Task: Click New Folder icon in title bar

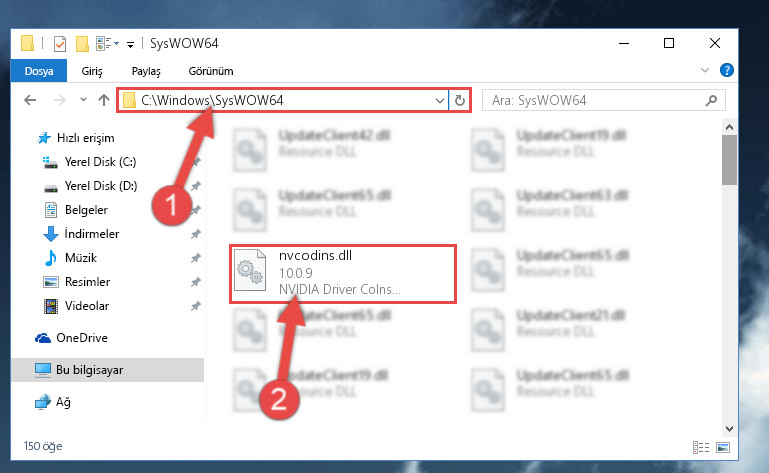Action: click(x=82, y=44)
